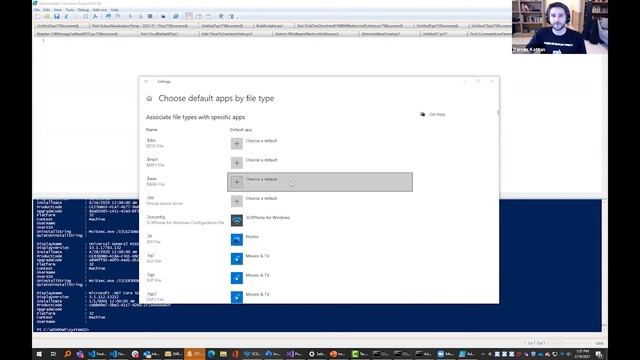The height and width of the screenshot is (360, 640).
Task: Open the Help menu in PowerShell ISE
Action: point(115,9)
